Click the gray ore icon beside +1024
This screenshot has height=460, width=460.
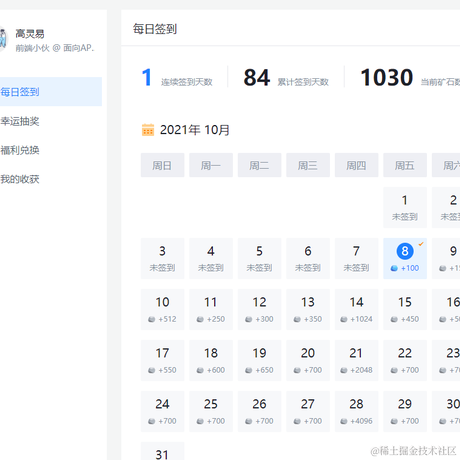pyautogui.click(x=344, y=319)
